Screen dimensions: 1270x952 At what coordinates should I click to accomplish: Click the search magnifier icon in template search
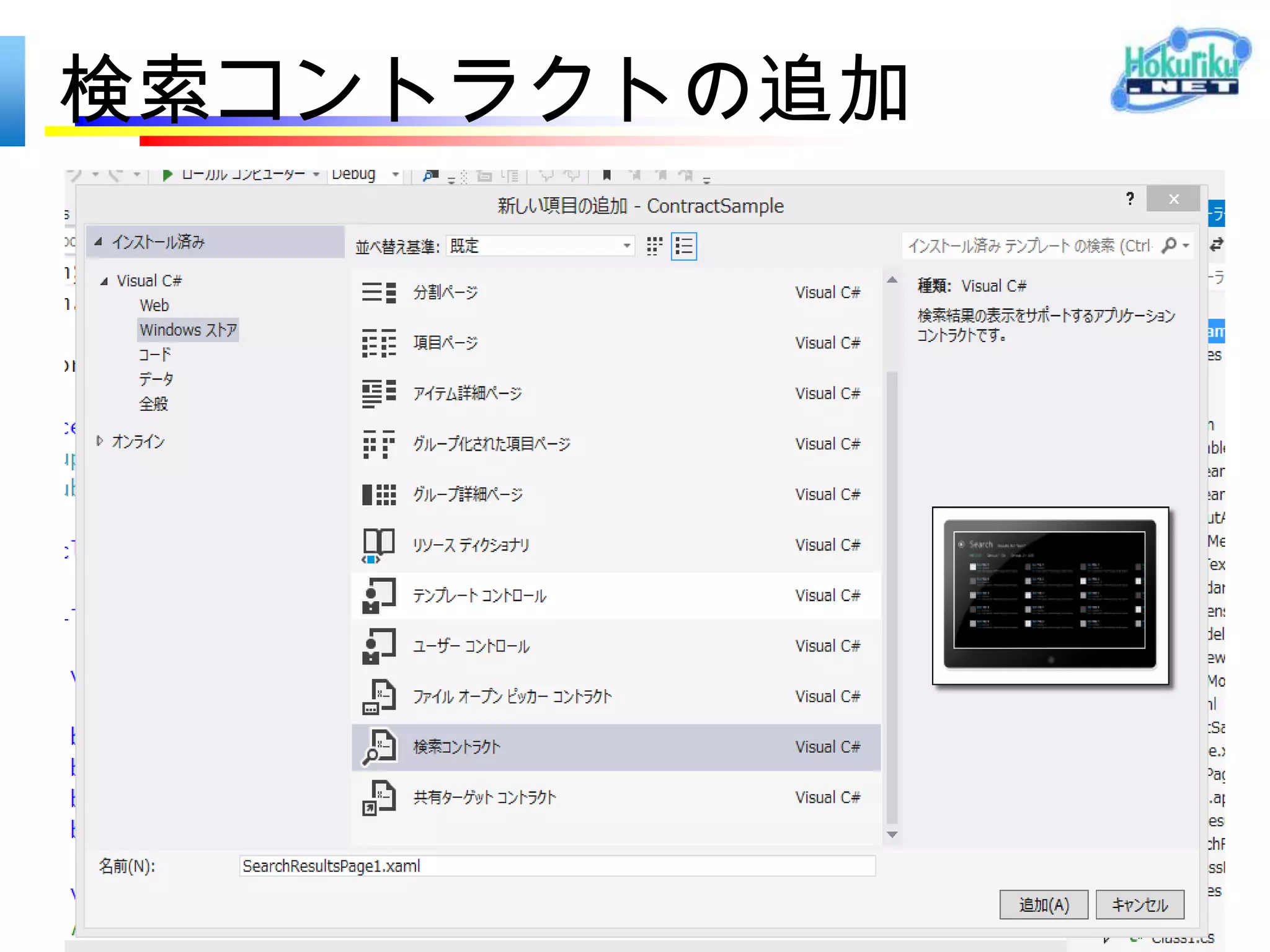[x=1169, y=246]
